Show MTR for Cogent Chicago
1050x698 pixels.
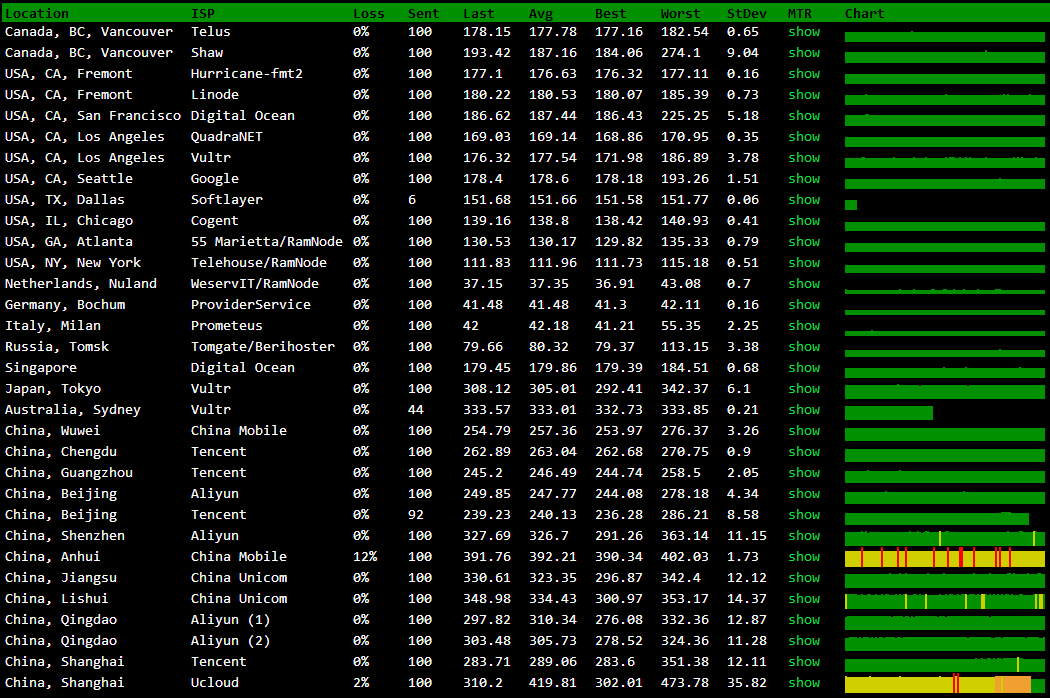point(804,220)
